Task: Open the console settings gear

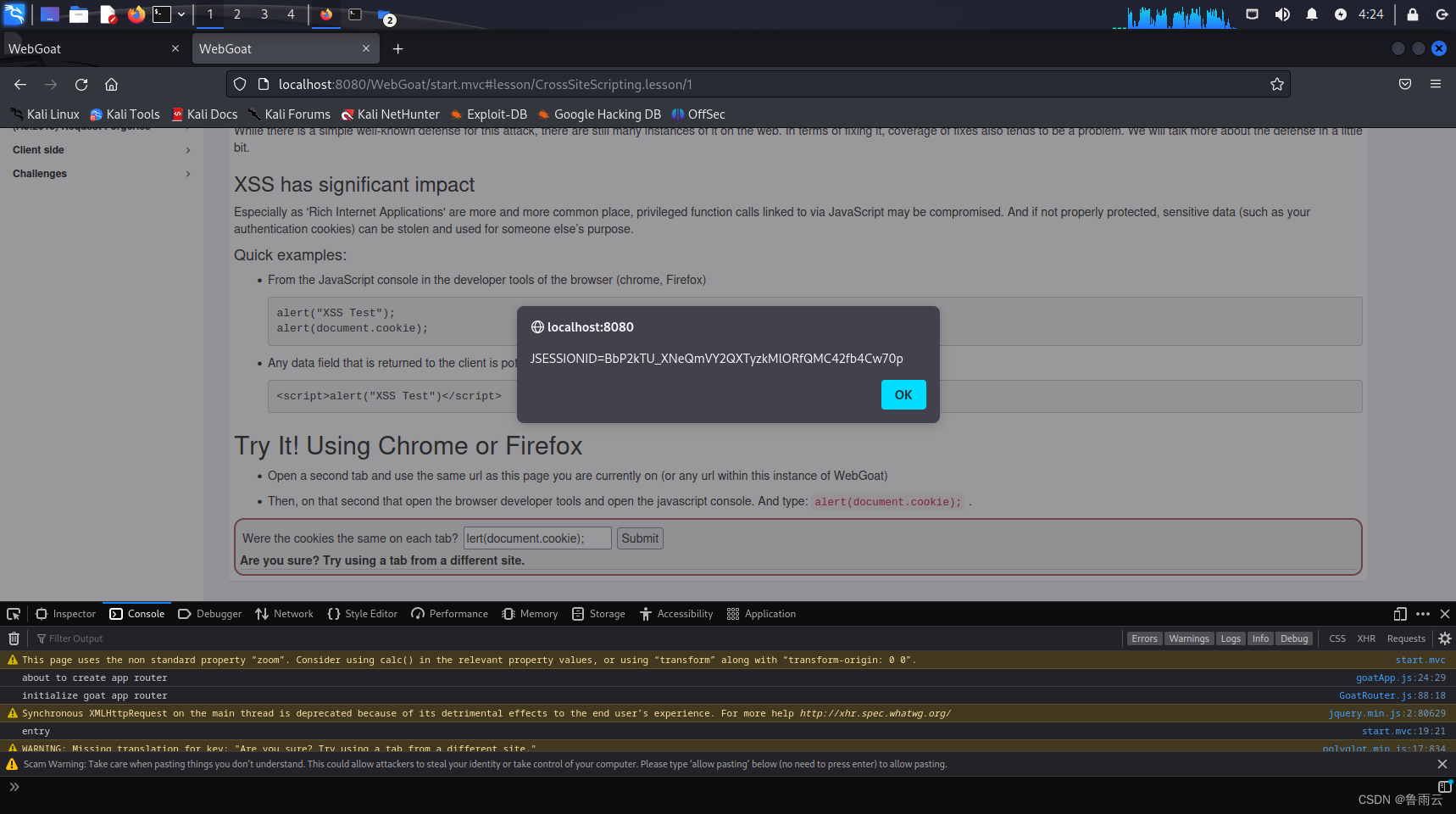Action: (x=1445, y=638)
